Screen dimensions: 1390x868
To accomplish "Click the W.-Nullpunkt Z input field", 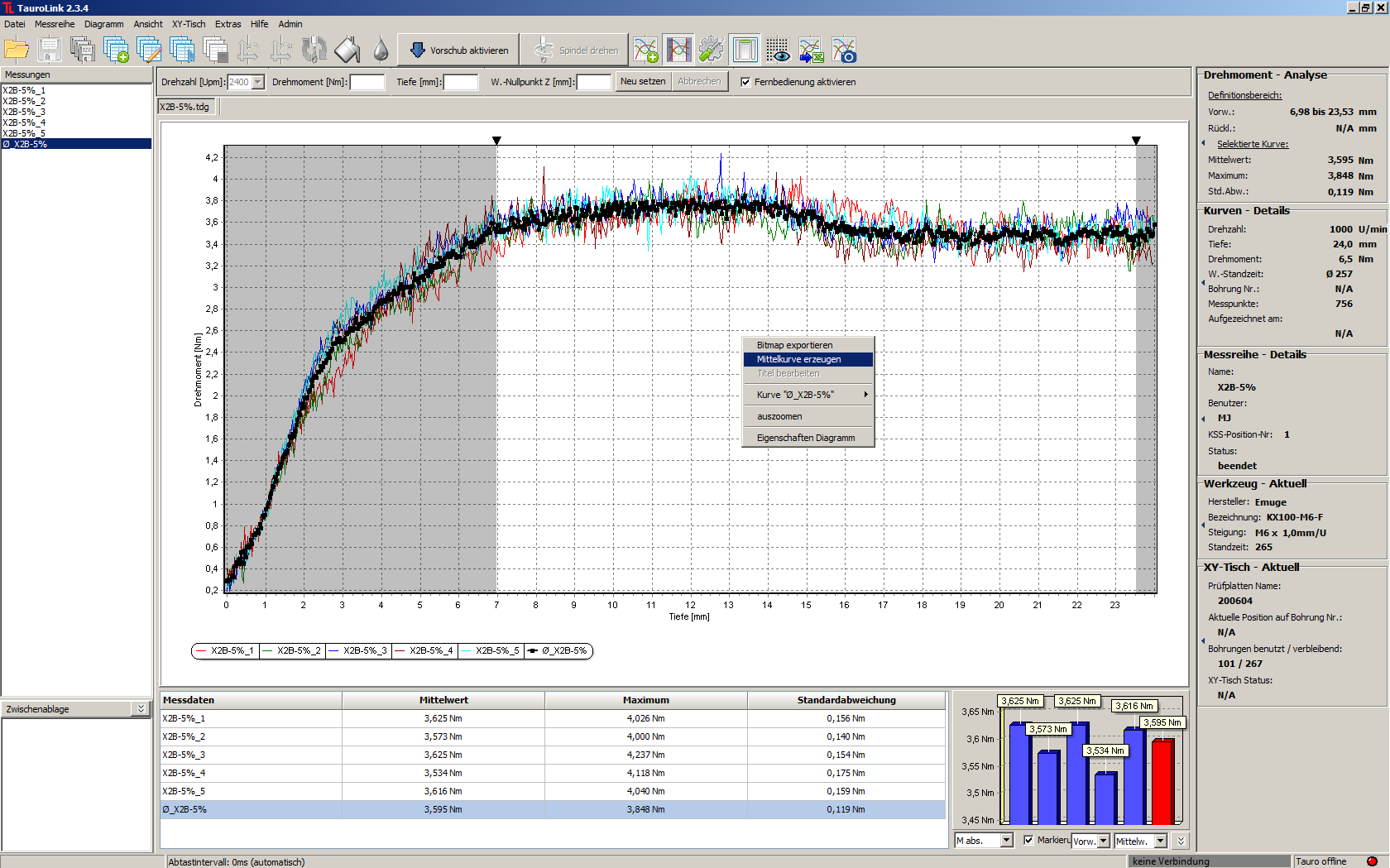I will click(593, 82).
